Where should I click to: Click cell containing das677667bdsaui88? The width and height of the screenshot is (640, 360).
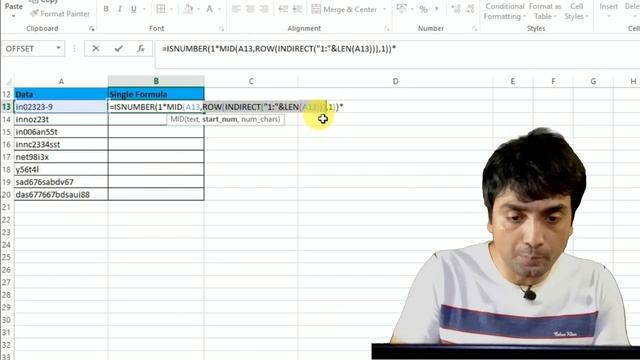[61, 195]
